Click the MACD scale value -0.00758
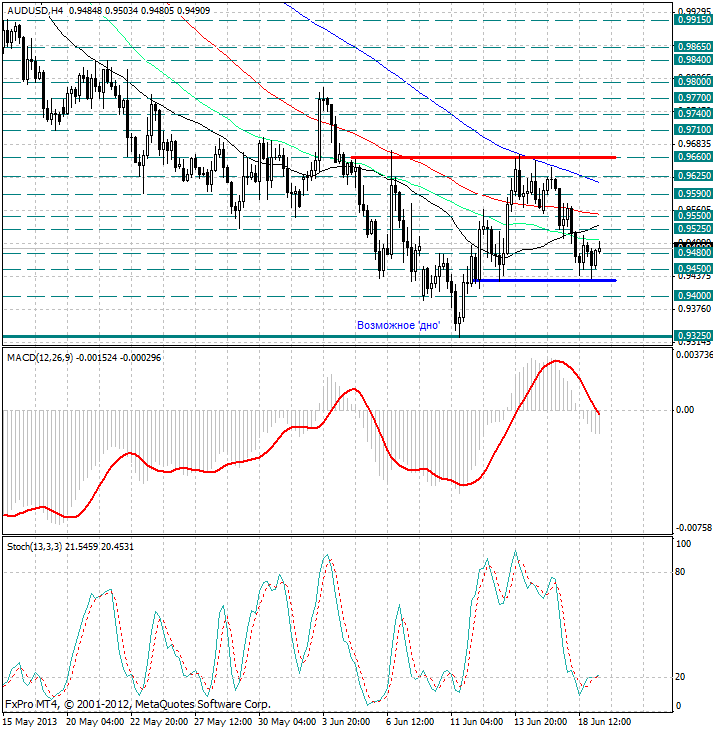This screenshot has height=729, width=713. coord(693,528)
